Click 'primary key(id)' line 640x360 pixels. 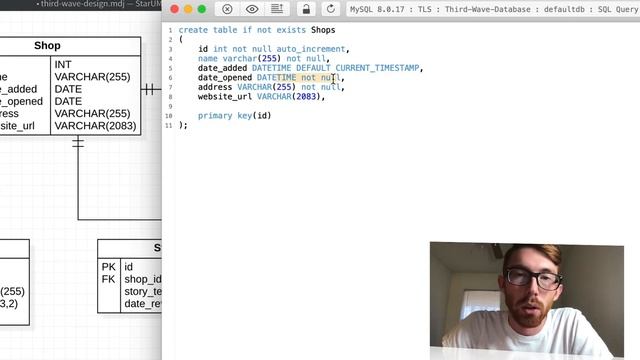click(235, 116)
